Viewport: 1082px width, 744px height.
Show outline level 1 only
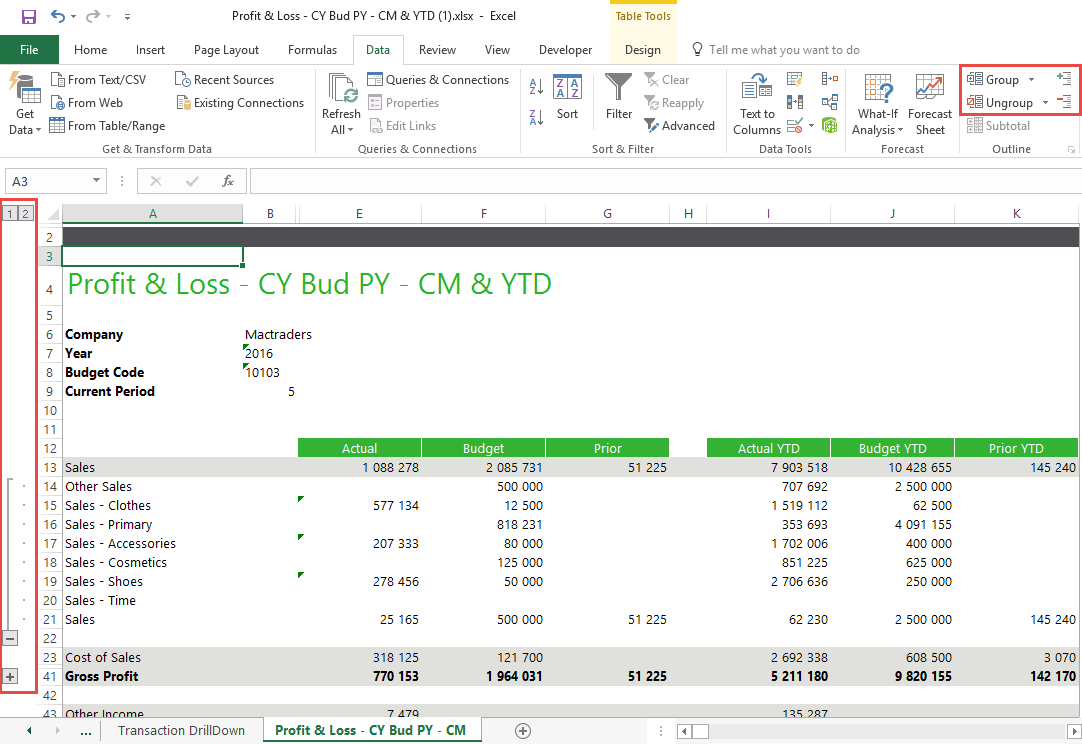click(x=9, y=213)
